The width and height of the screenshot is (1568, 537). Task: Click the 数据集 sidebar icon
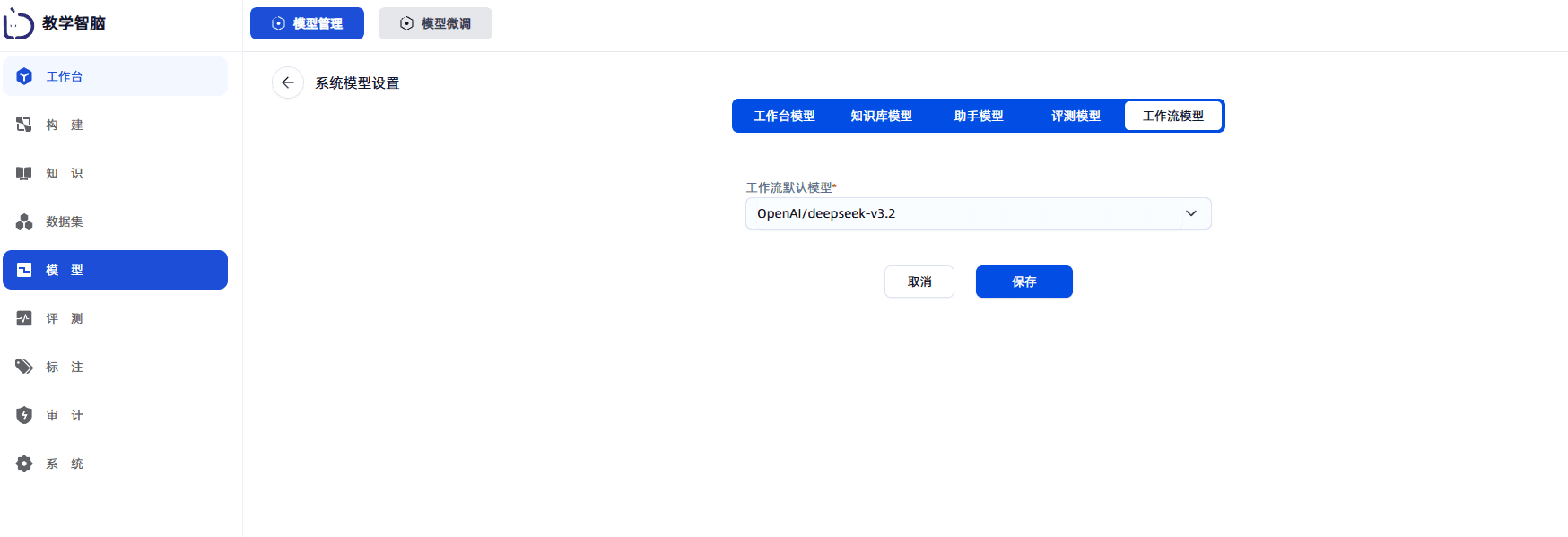point(24,221)
